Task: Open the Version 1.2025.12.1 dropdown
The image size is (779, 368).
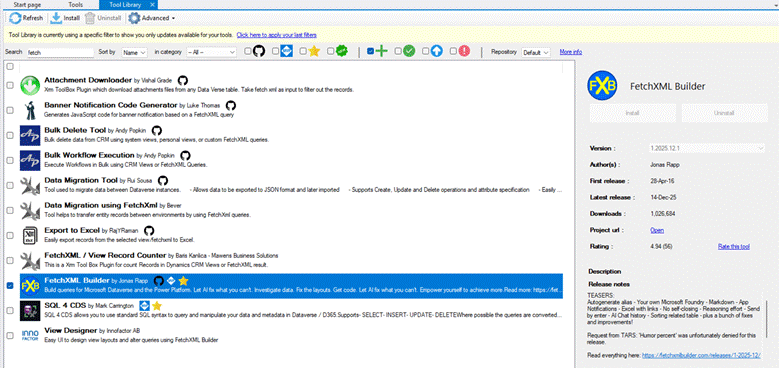Action: [706, 148]
